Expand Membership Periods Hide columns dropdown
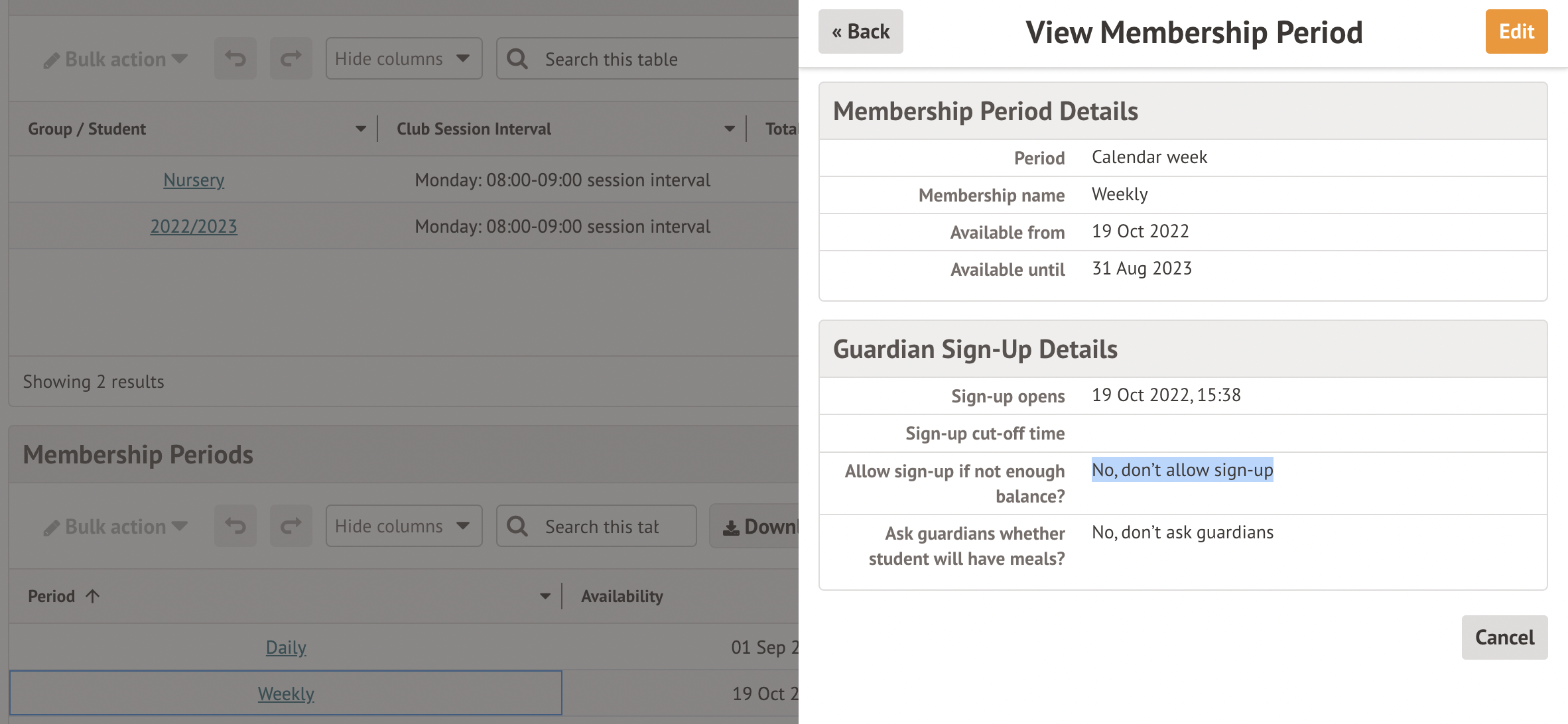 click(403, 526)
